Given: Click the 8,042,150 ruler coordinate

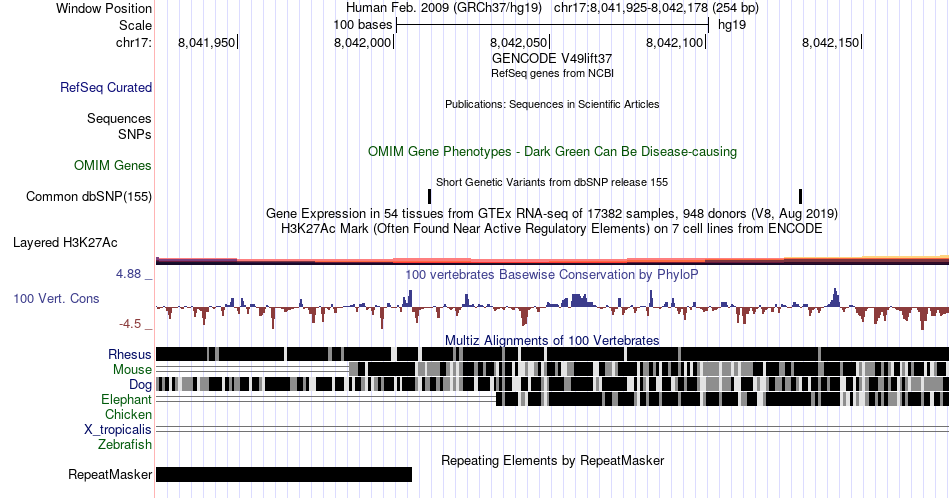Looking at the screenshot, I should pyautogui.click(x=830, y=42).
